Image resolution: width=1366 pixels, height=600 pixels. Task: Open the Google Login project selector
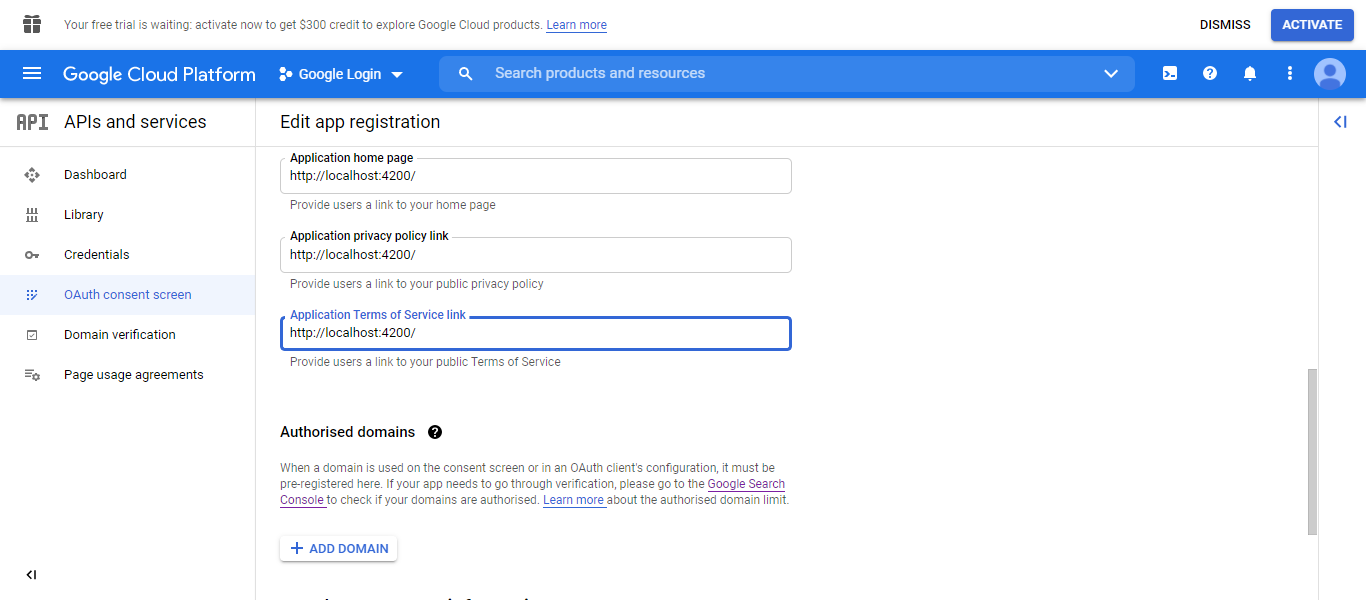pyautogui.click(x=340, y=73)
